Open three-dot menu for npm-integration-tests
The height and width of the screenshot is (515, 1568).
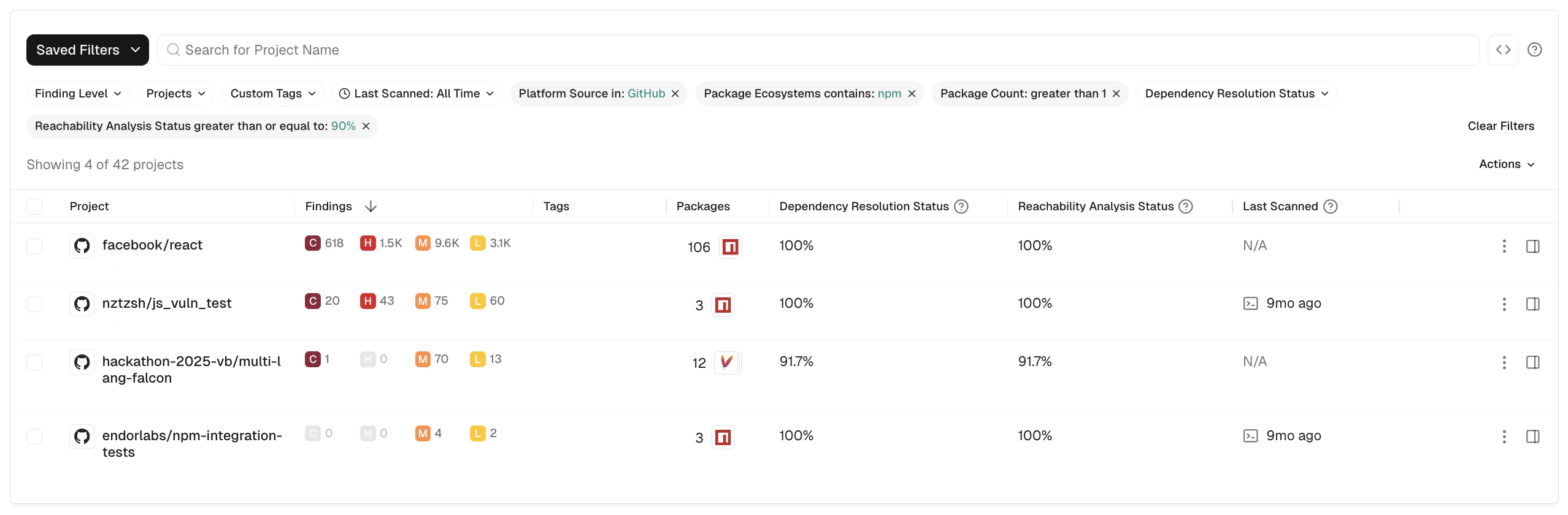pos(1504,437)
